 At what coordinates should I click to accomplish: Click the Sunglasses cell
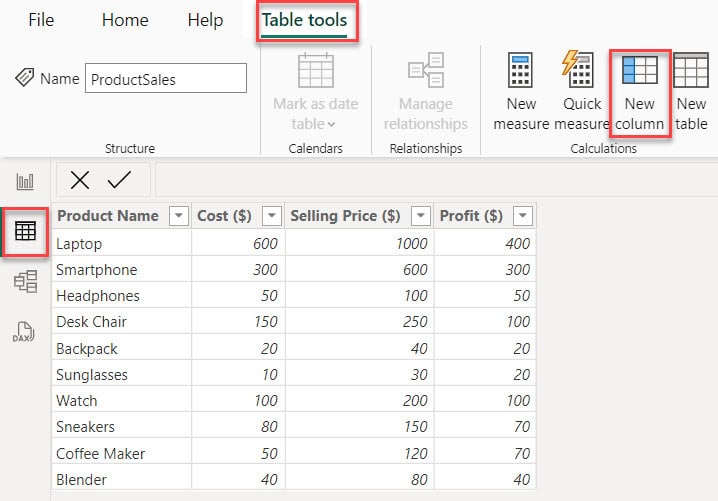[122, 375]
